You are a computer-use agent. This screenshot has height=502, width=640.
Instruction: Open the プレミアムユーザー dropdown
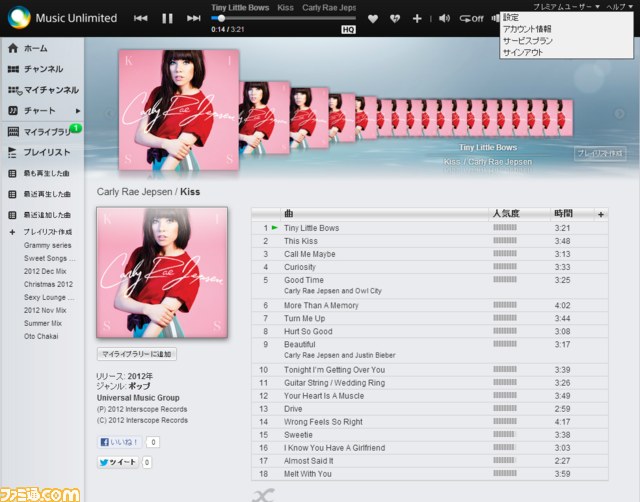[x=567, y=7]
